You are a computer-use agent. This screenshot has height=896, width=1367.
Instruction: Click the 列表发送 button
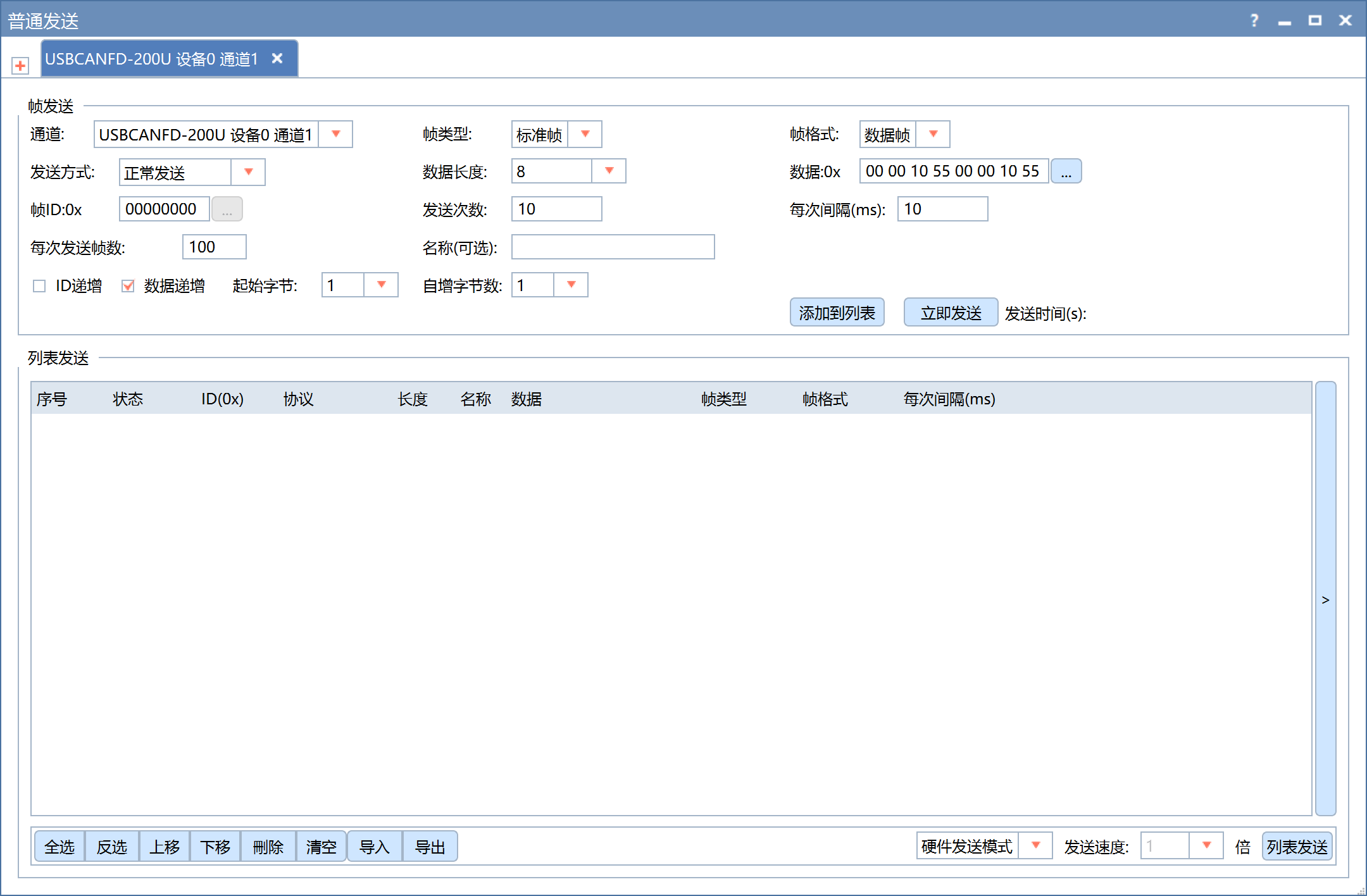click(1297, 846)
